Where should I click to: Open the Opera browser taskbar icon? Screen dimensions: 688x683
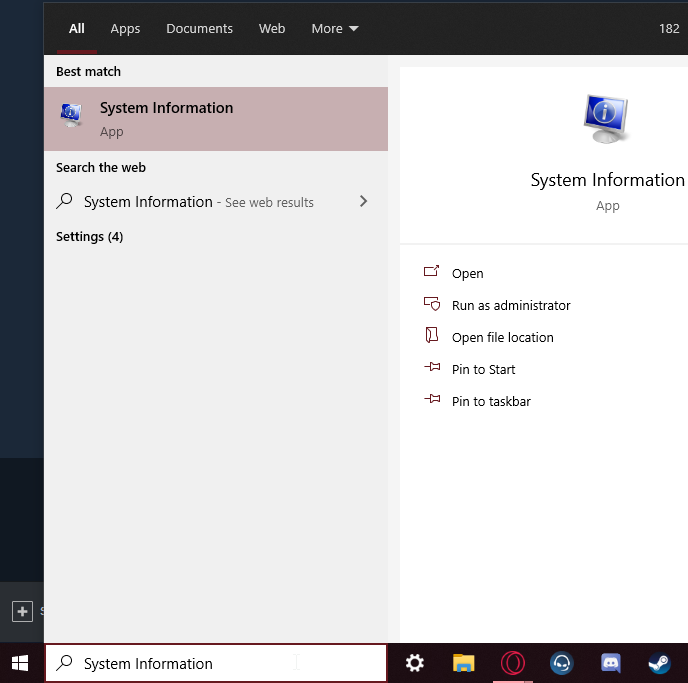(512, 663)
